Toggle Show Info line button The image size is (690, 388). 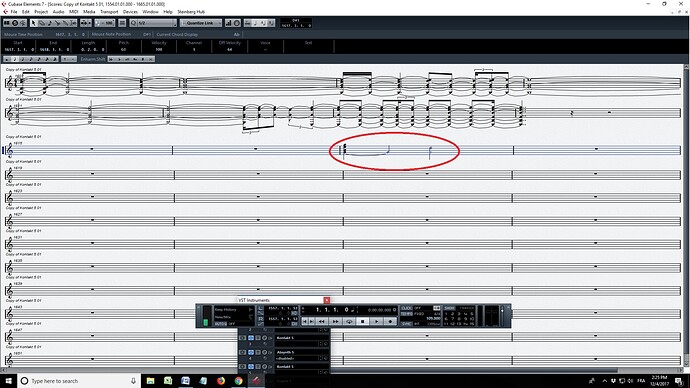pos(7,23)
